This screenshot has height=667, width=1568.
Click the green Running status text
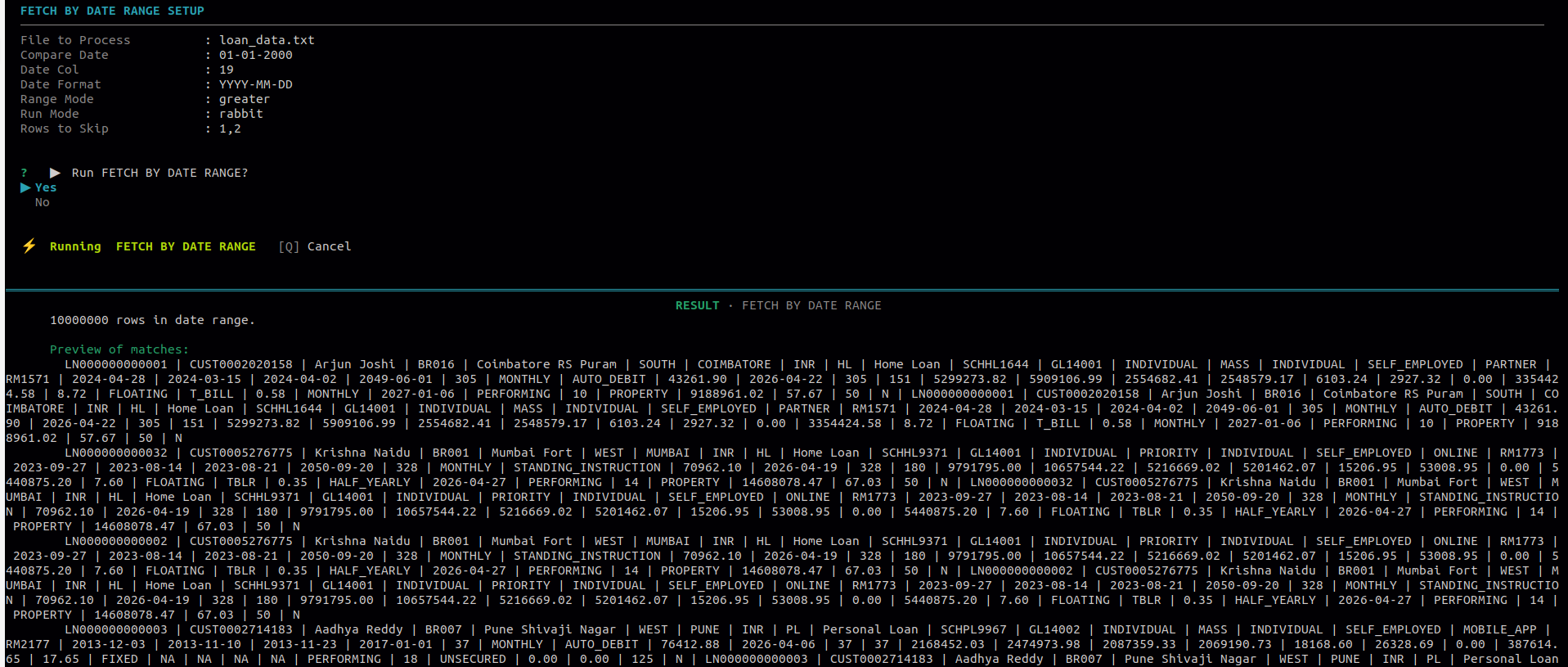click(x=75, y=246)
